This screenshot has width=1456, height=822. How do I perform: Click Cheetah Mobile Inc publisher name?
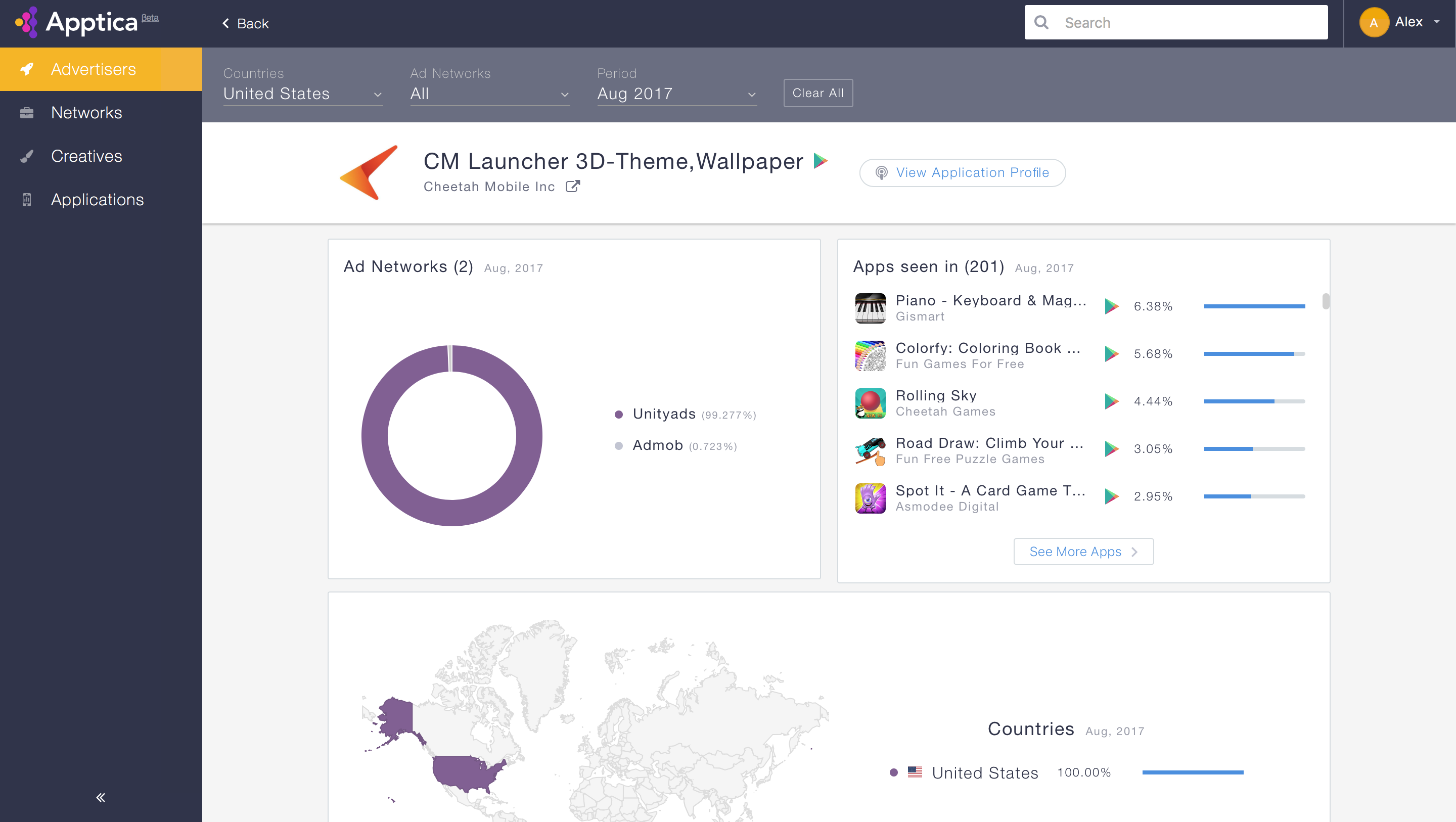pyautogui.click(x=489, y=187)
